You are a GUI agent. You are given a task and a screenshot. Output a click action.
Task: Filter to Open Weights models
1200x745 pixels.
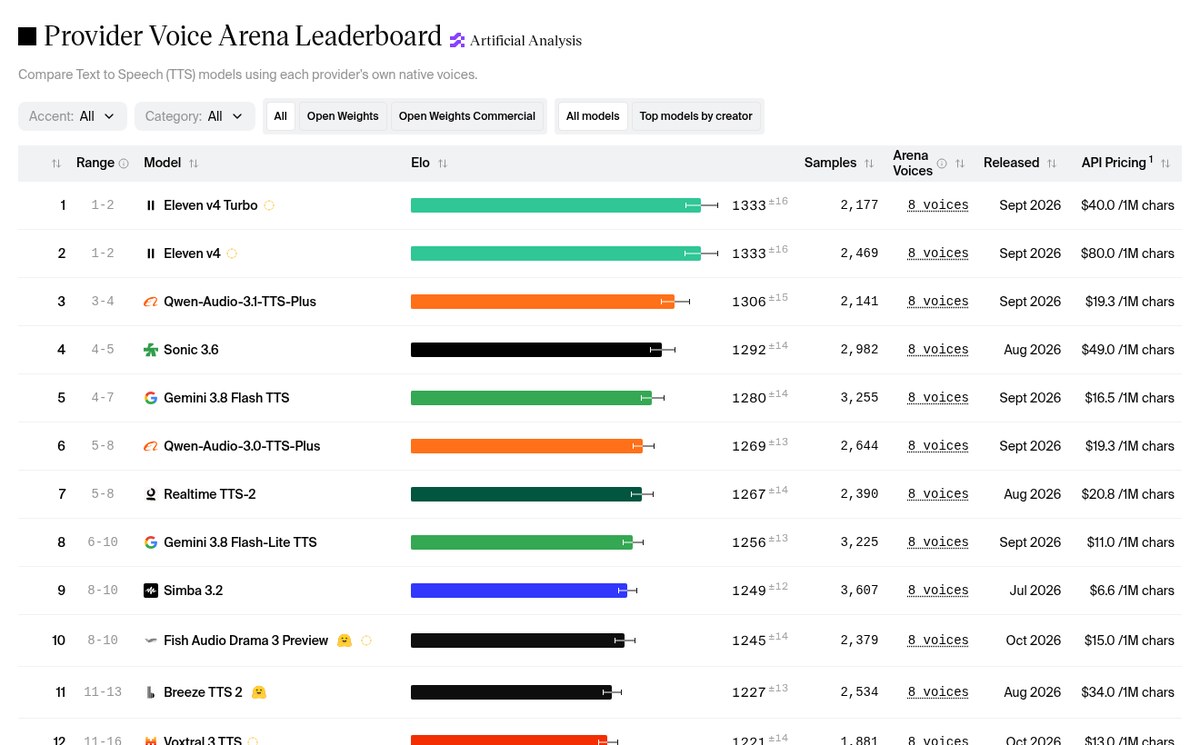(x=343, y=116)
